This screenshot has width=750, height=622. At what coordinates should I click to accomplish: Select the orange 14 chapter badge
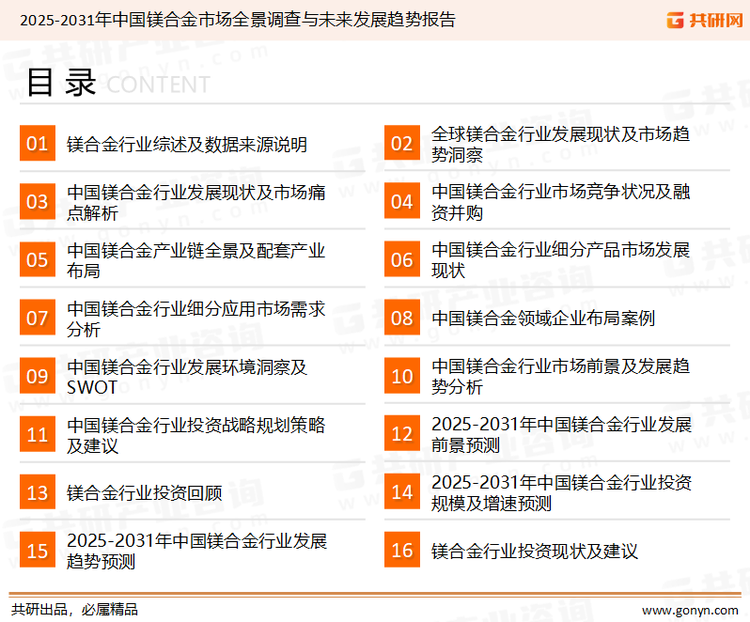pyautogui.click(x=402, y=492)
